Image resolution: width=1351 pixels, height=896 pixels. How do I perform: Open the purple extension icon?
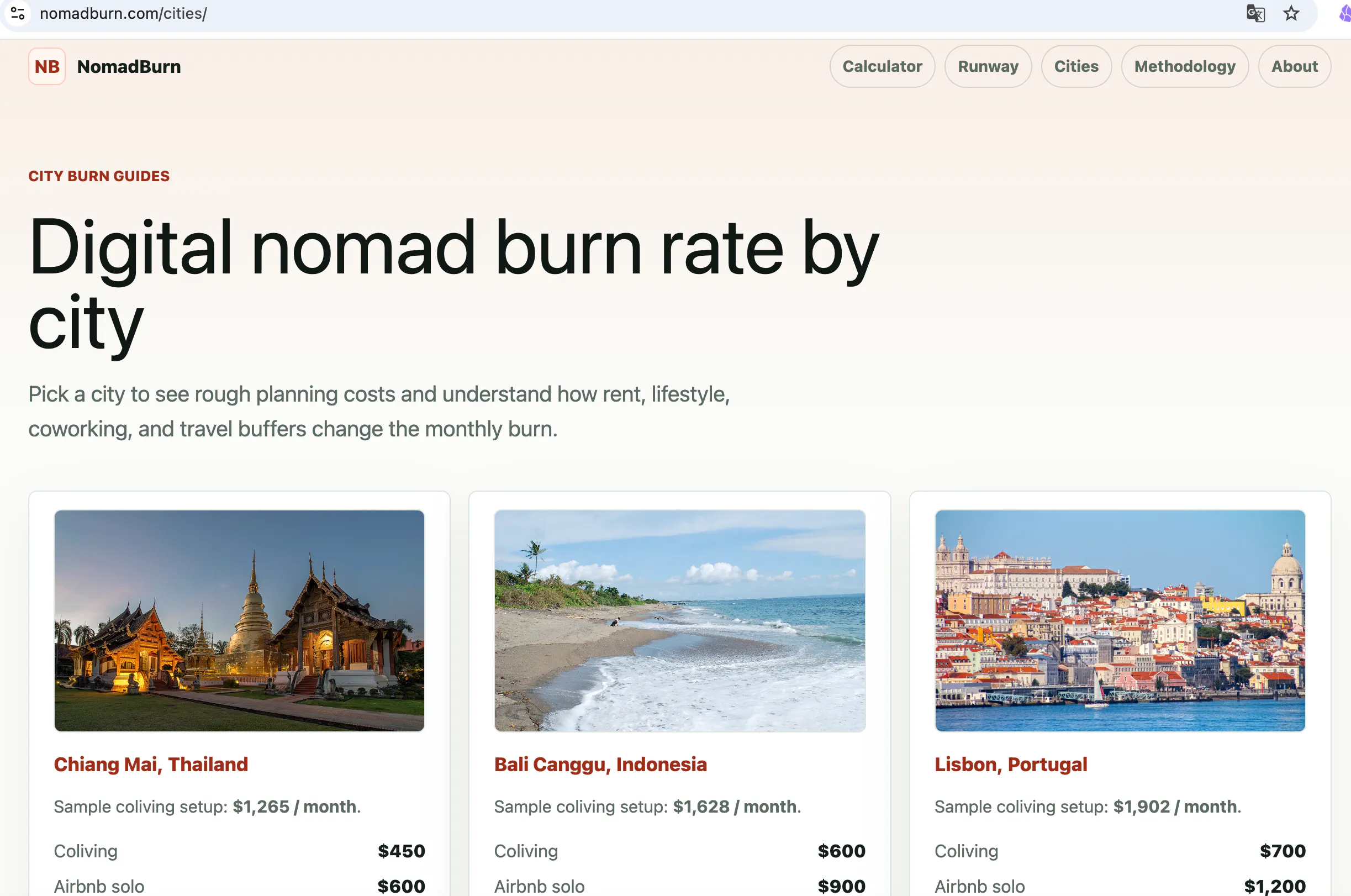(1345, 13)
